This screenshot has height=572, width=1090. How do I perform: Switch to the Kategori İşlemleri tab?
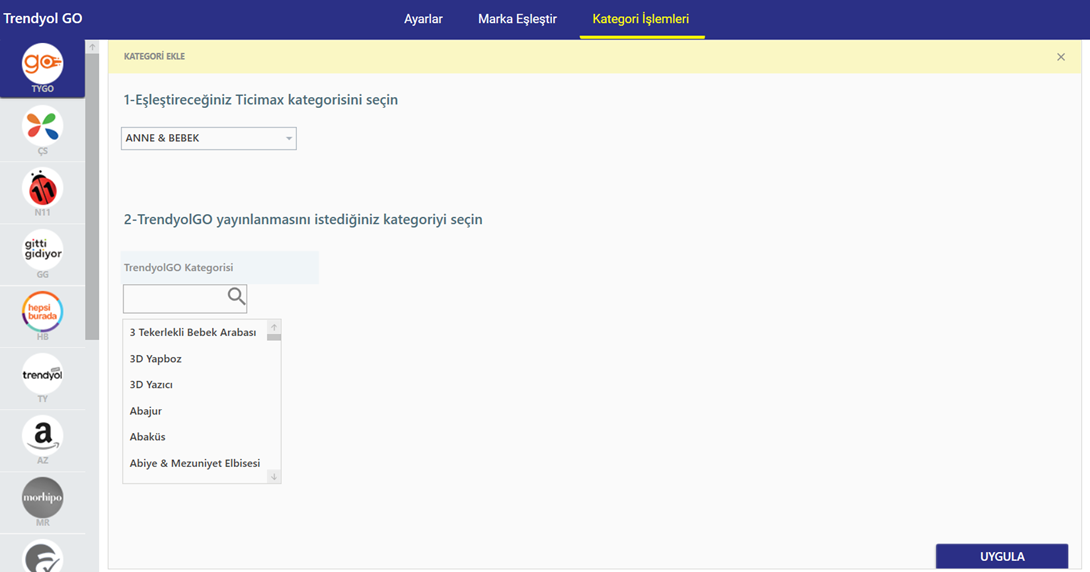[x=640, y=19]
